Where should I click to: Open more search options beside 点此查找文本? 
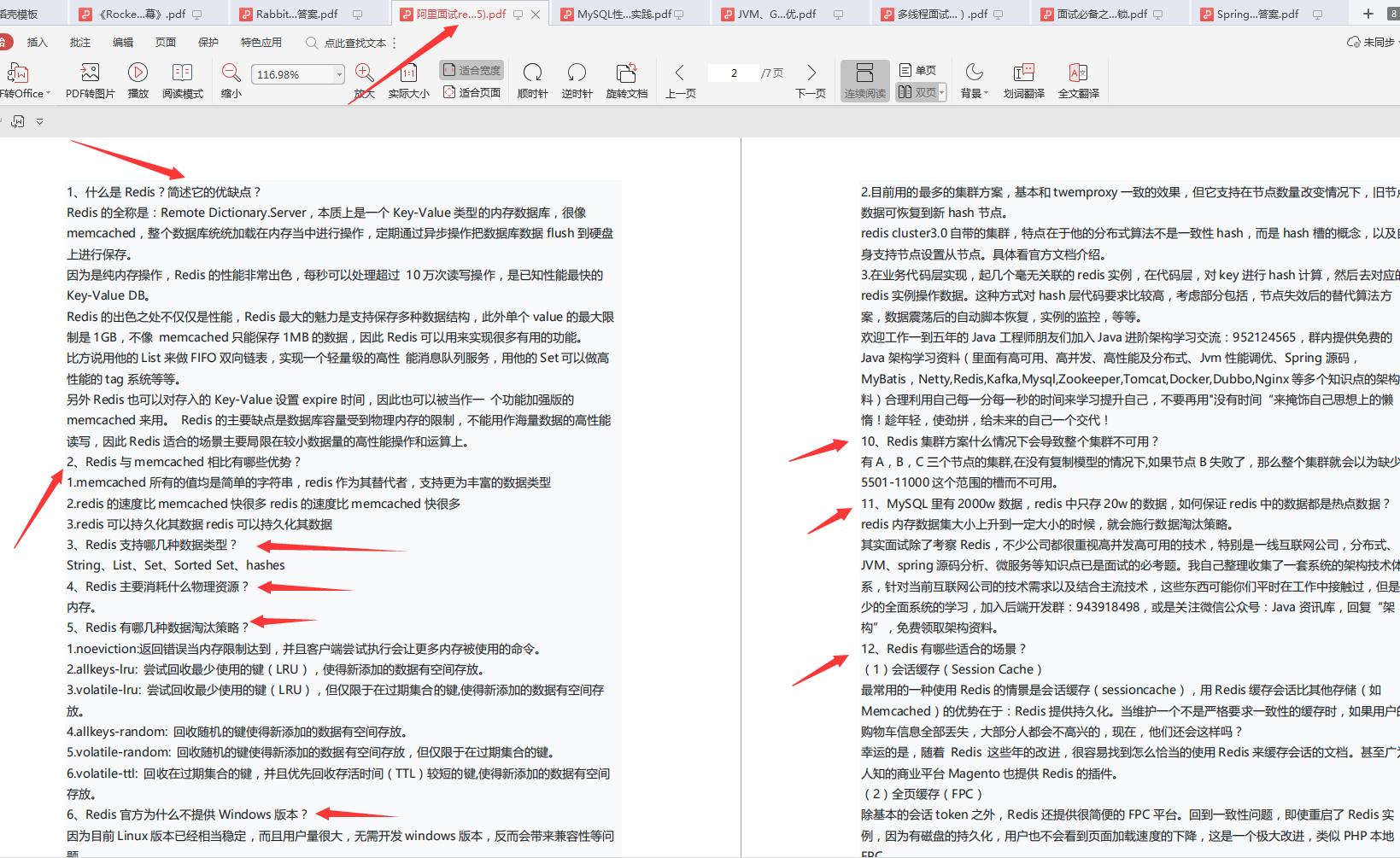pyautogui.click(x=394, y=43)
